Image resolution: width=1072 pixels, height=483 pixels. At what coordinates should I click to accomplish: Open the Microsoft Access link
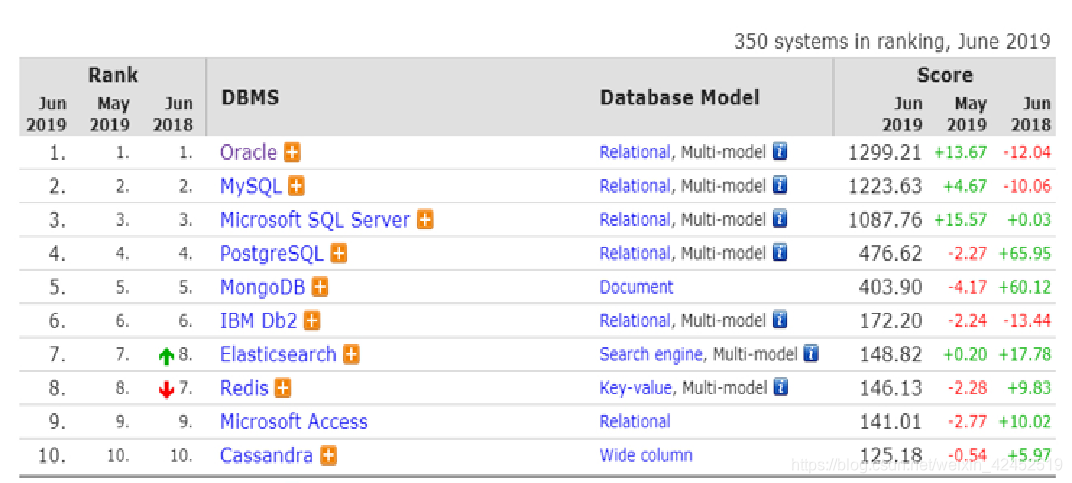point(293,421)
